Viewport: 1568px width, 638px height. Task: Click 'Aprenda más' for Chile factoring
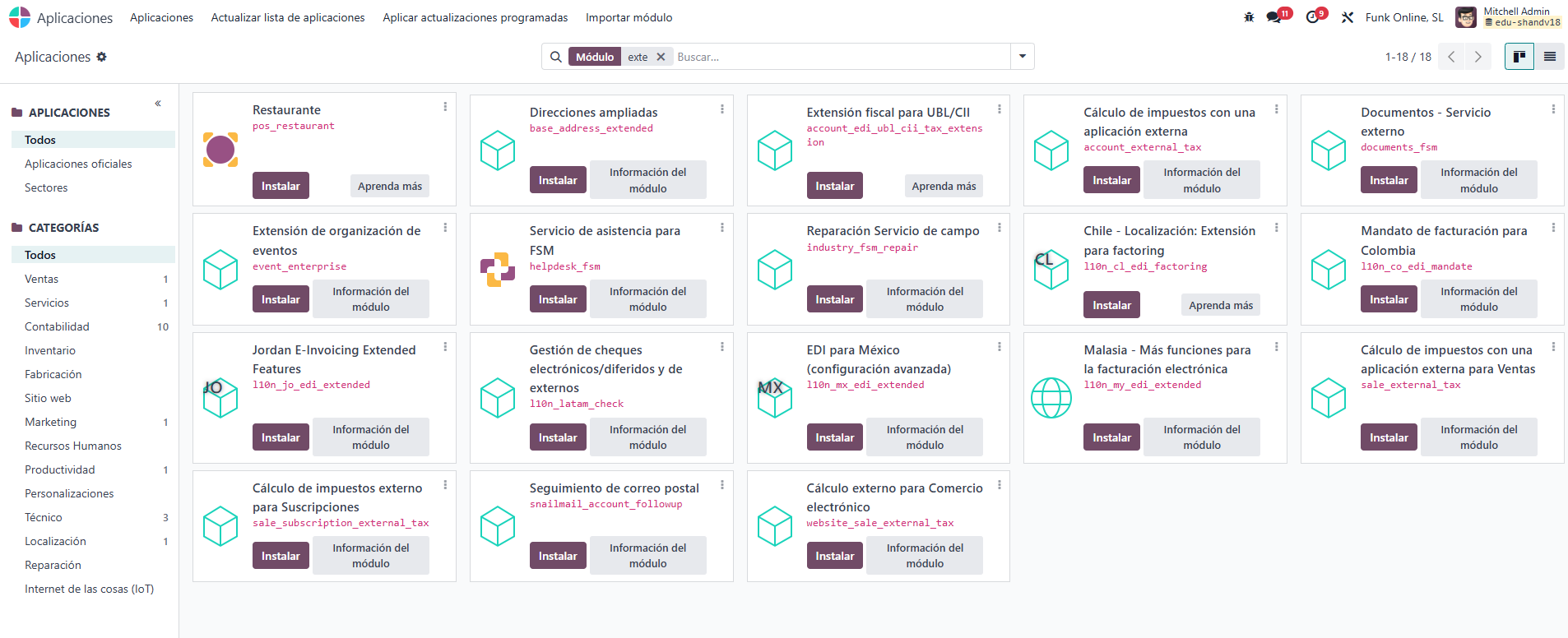[1221, 305]
